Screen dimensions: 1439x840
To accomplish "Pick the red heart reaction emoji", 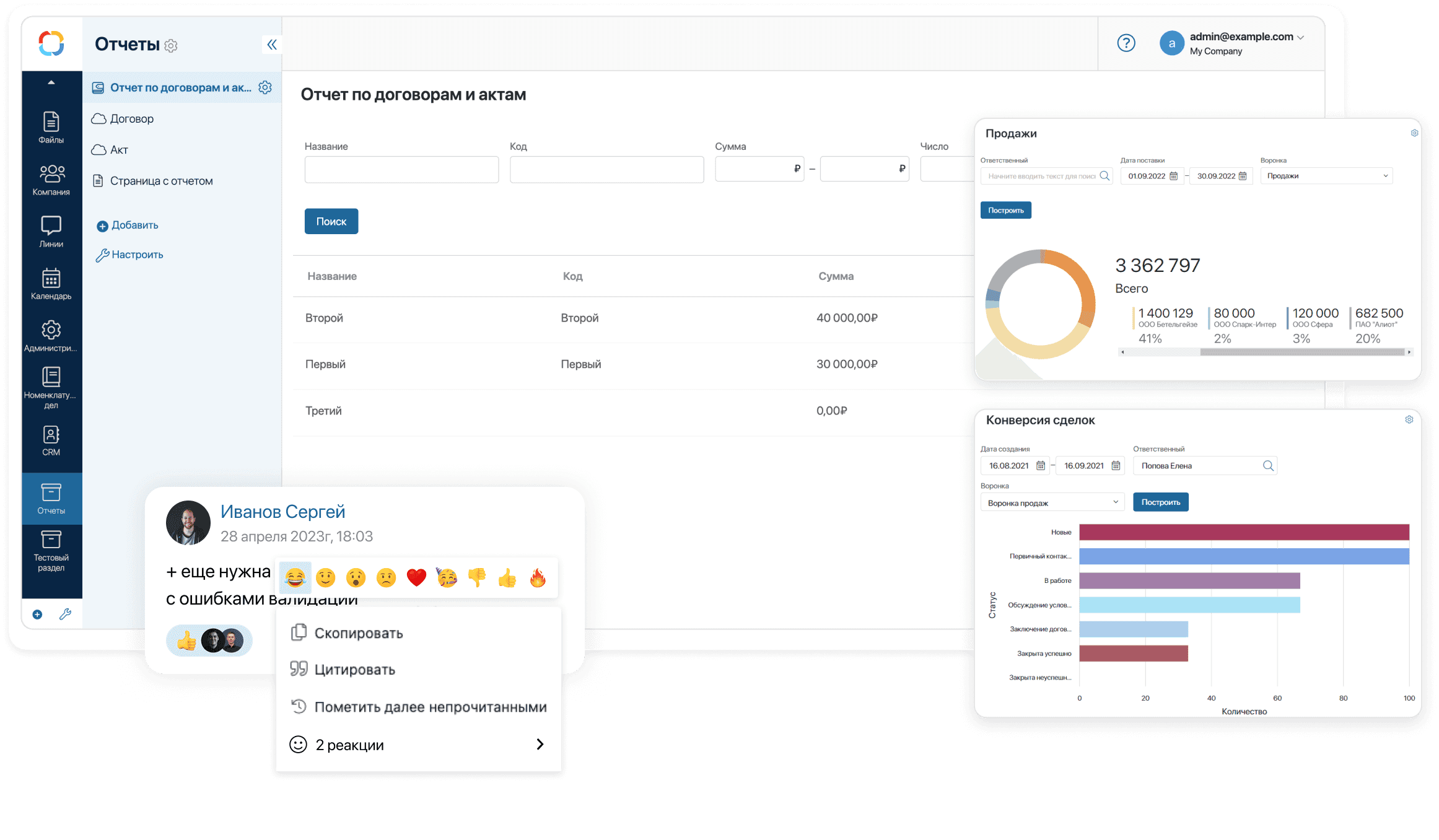I will (416, 578).
